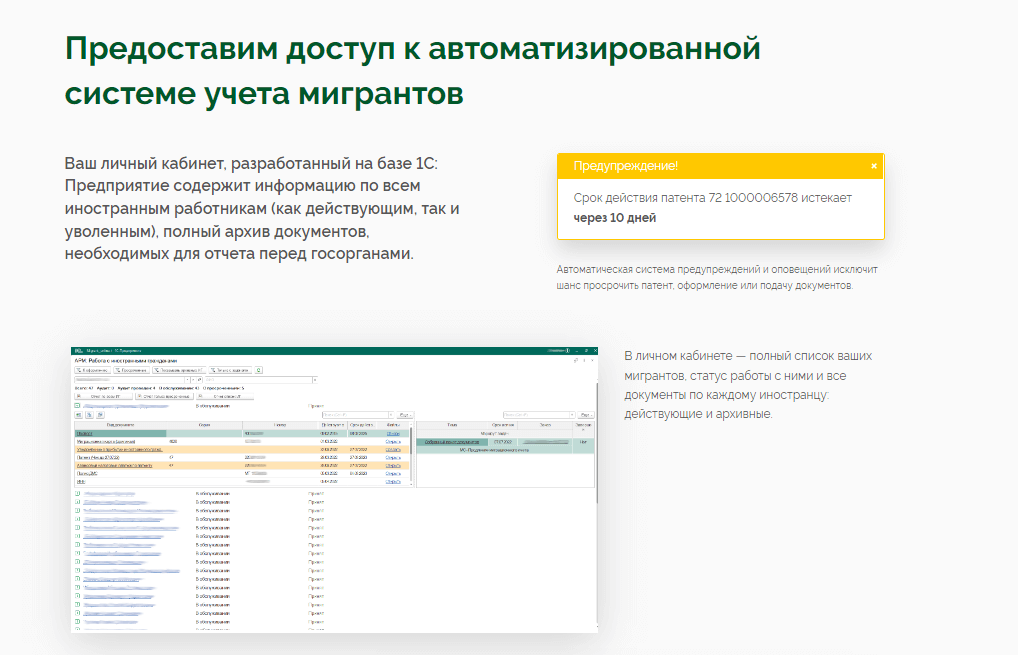This screenshot has width=1018, height=655.
Task: Toggle the checkbox on the "Отчет по базе ИГ" report
Action: click(x=76, y=396)
